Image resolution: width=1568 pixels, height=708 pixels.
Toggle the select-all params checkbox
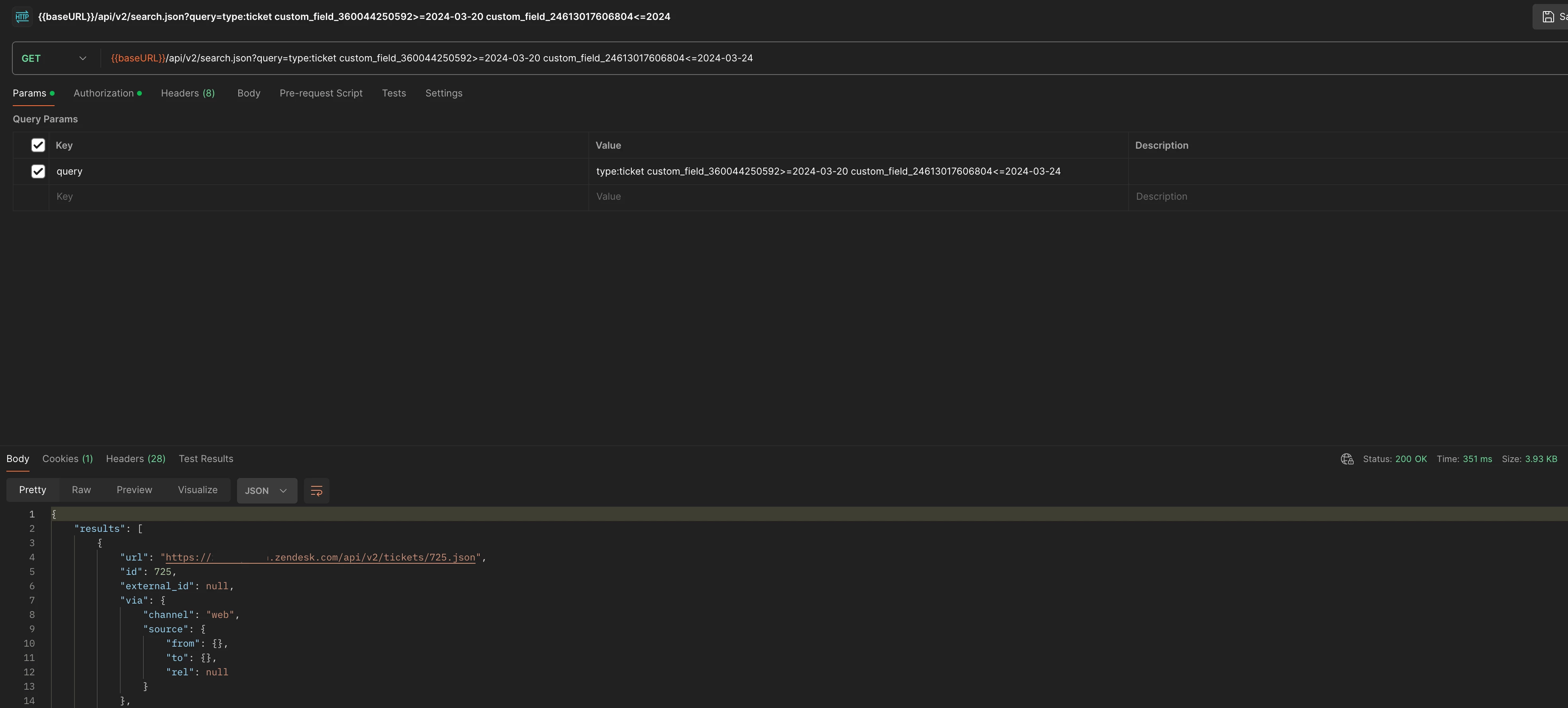(38, 145)
